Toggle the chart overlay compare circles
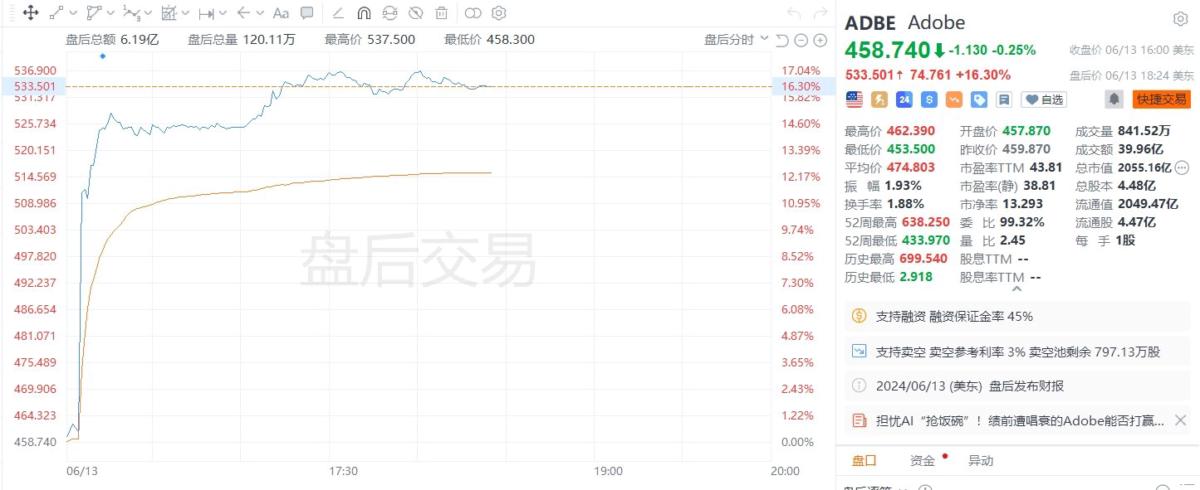The image size is (1200, 490). coord(473,13)
